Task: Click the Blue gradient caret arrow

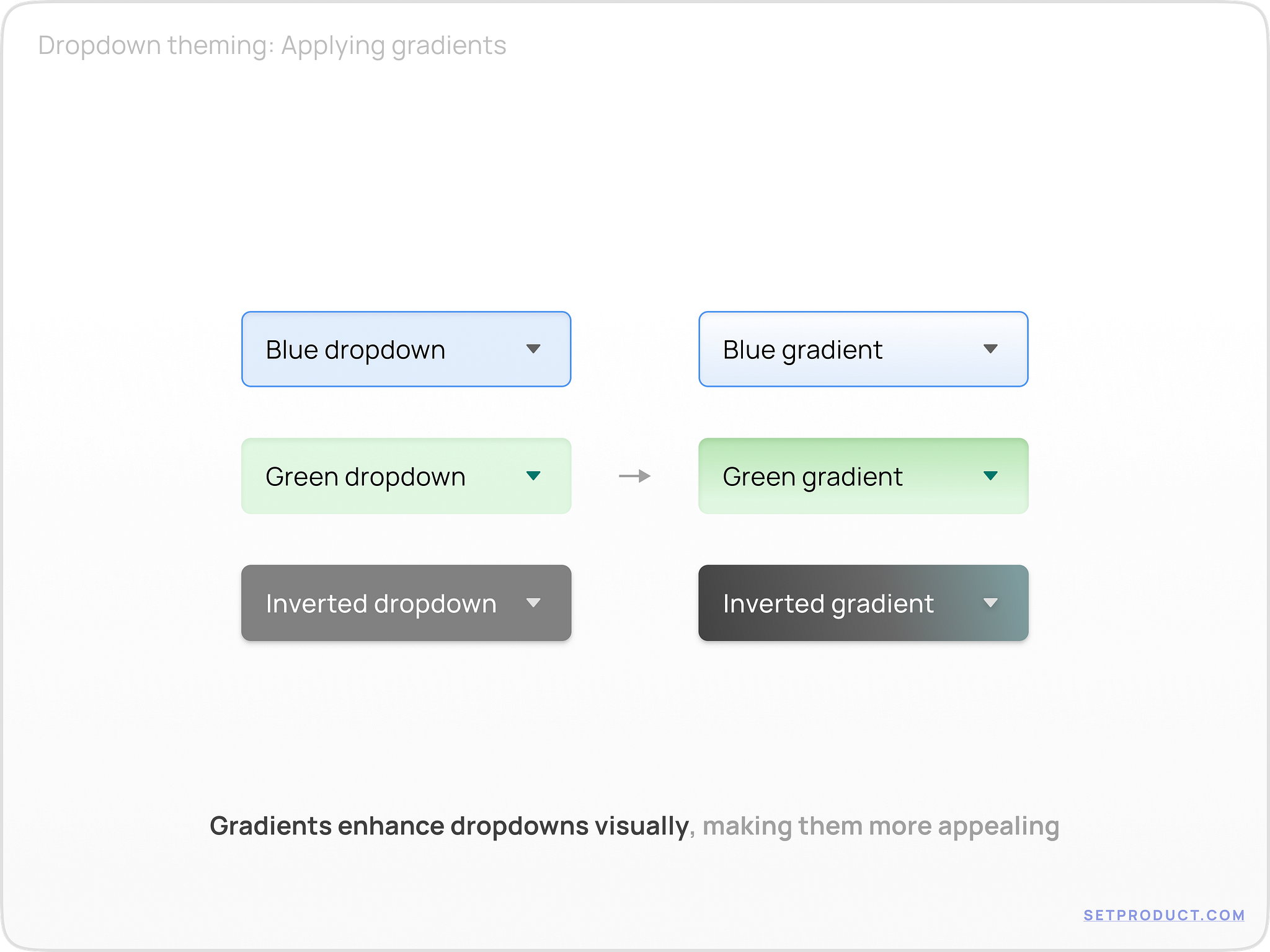Action: (x=992, y=349)
